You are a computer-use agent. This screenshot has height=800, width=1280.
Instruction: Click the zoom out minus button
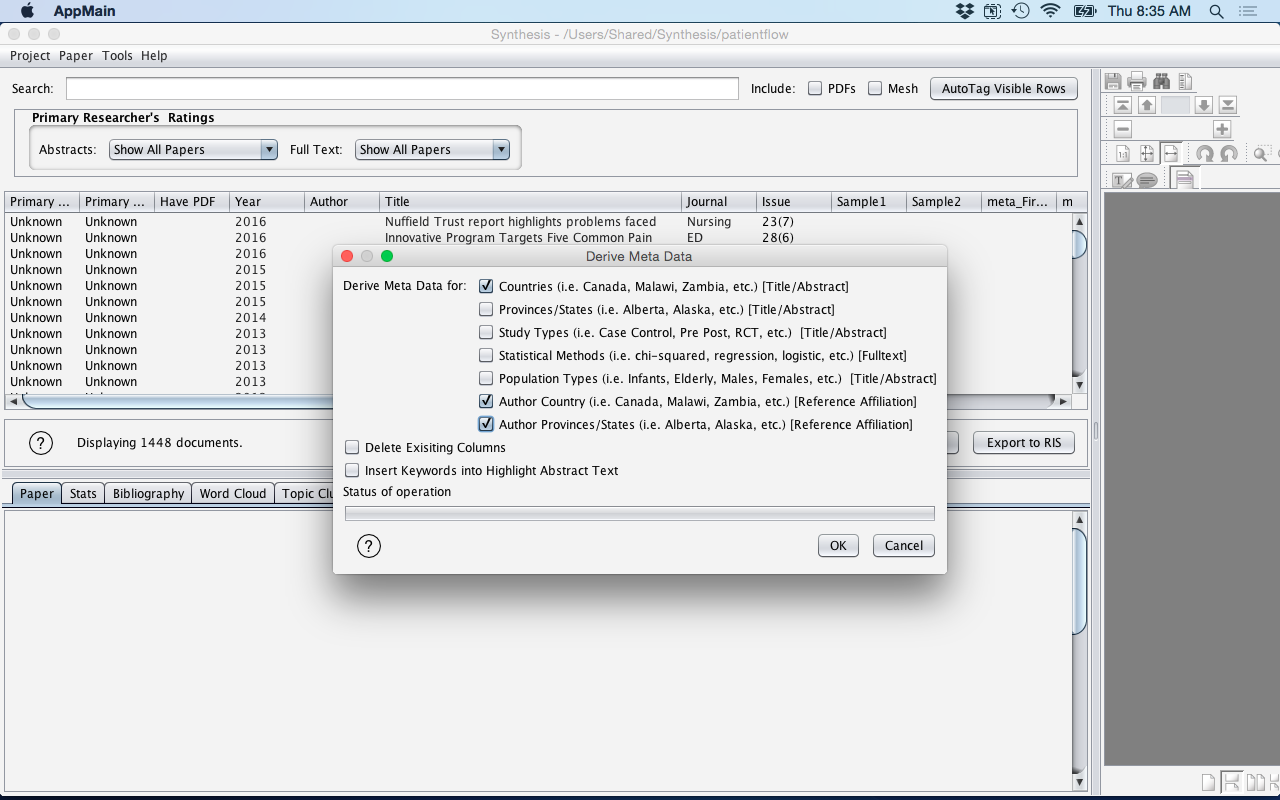pyautogui.click(x=1123, y=129)
